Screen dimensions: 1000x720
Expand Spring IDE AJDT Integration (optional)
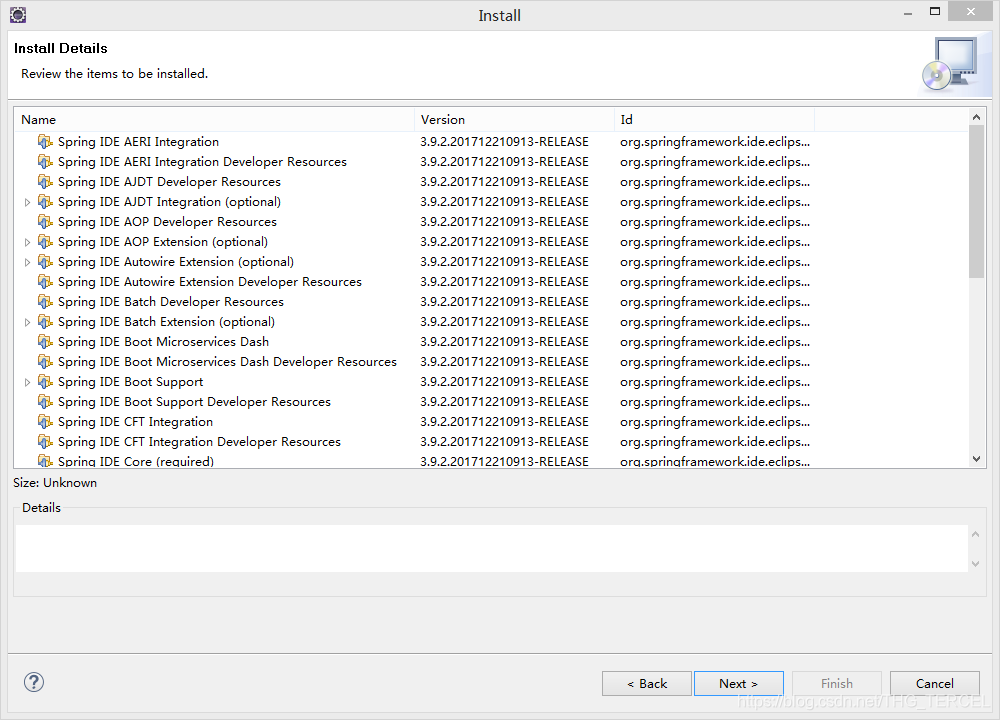tap(27, 202)
